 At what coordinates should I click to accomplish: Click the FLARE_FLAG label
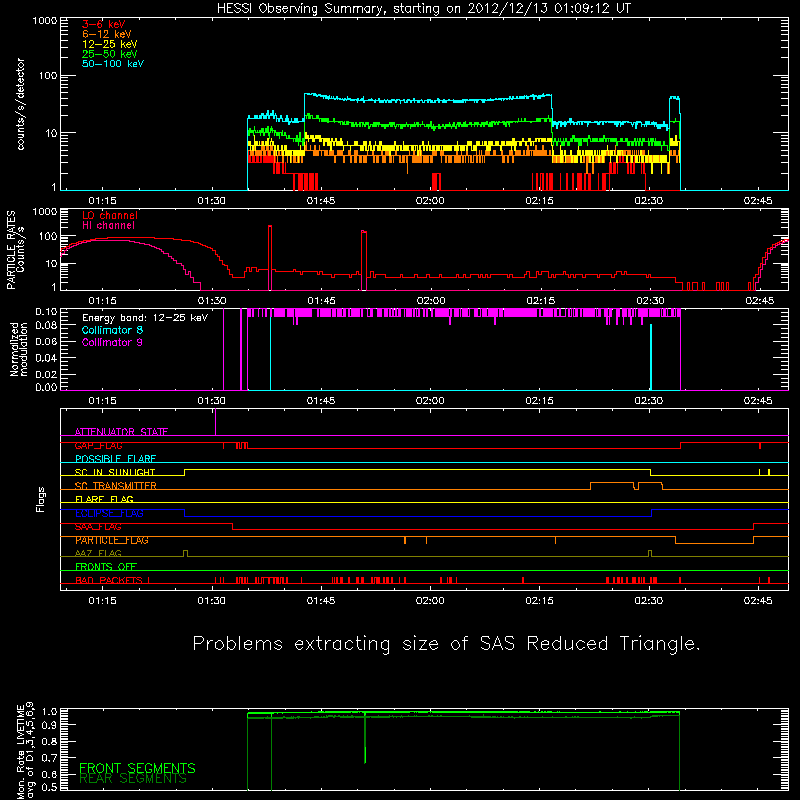tap(104, 499)
